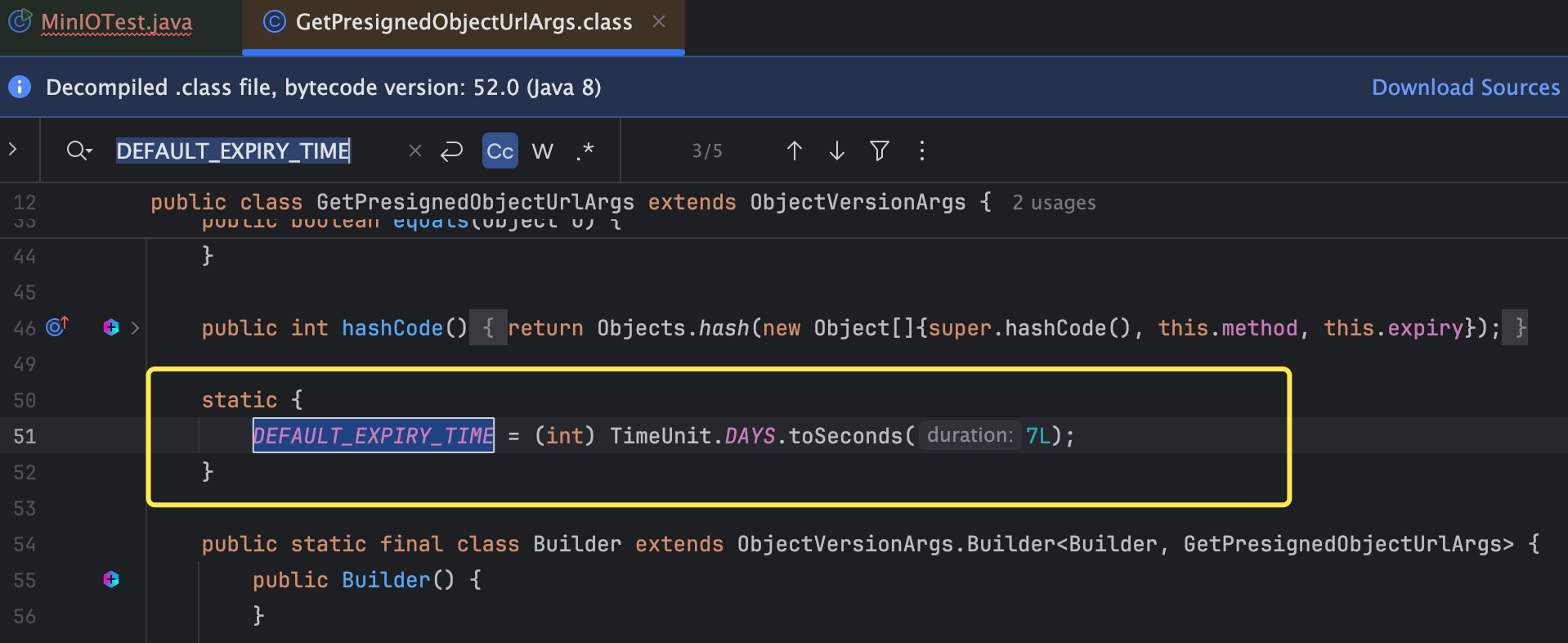Open more search options menu
Screen dimensions: 1568x643
click(921, 151)
